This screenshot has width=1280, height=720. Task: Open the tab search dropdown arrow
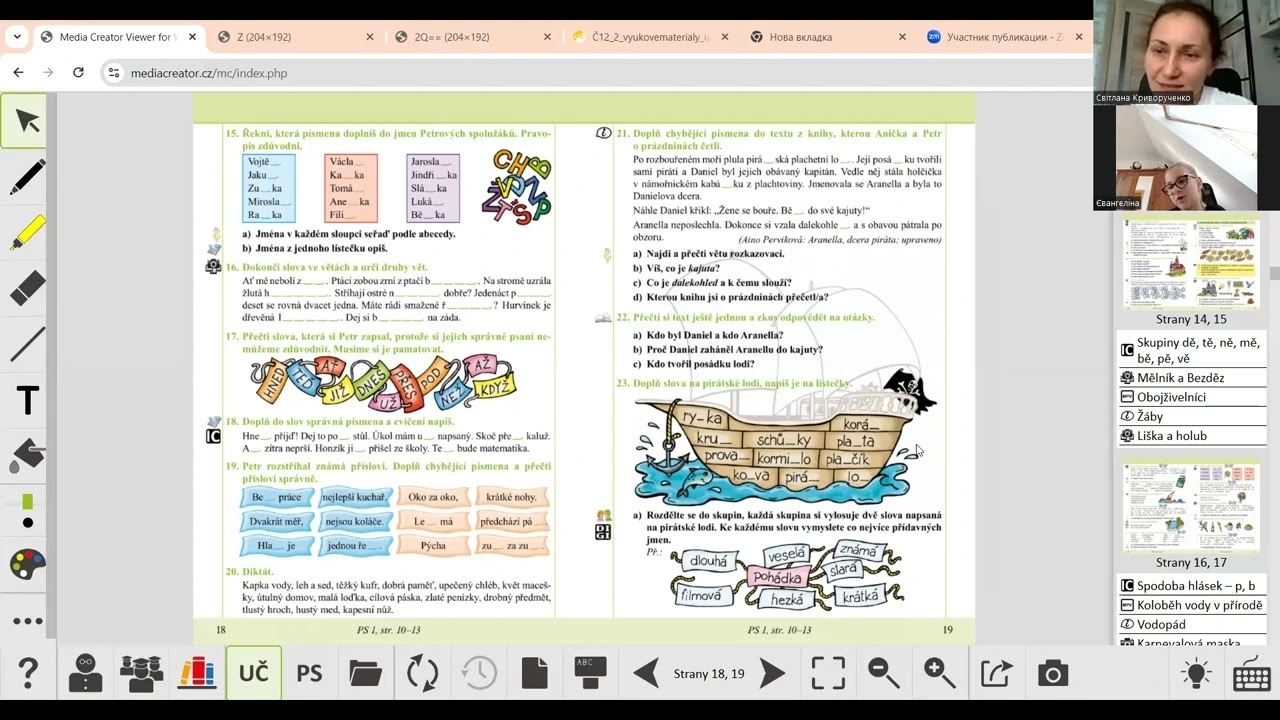(16, 37)
